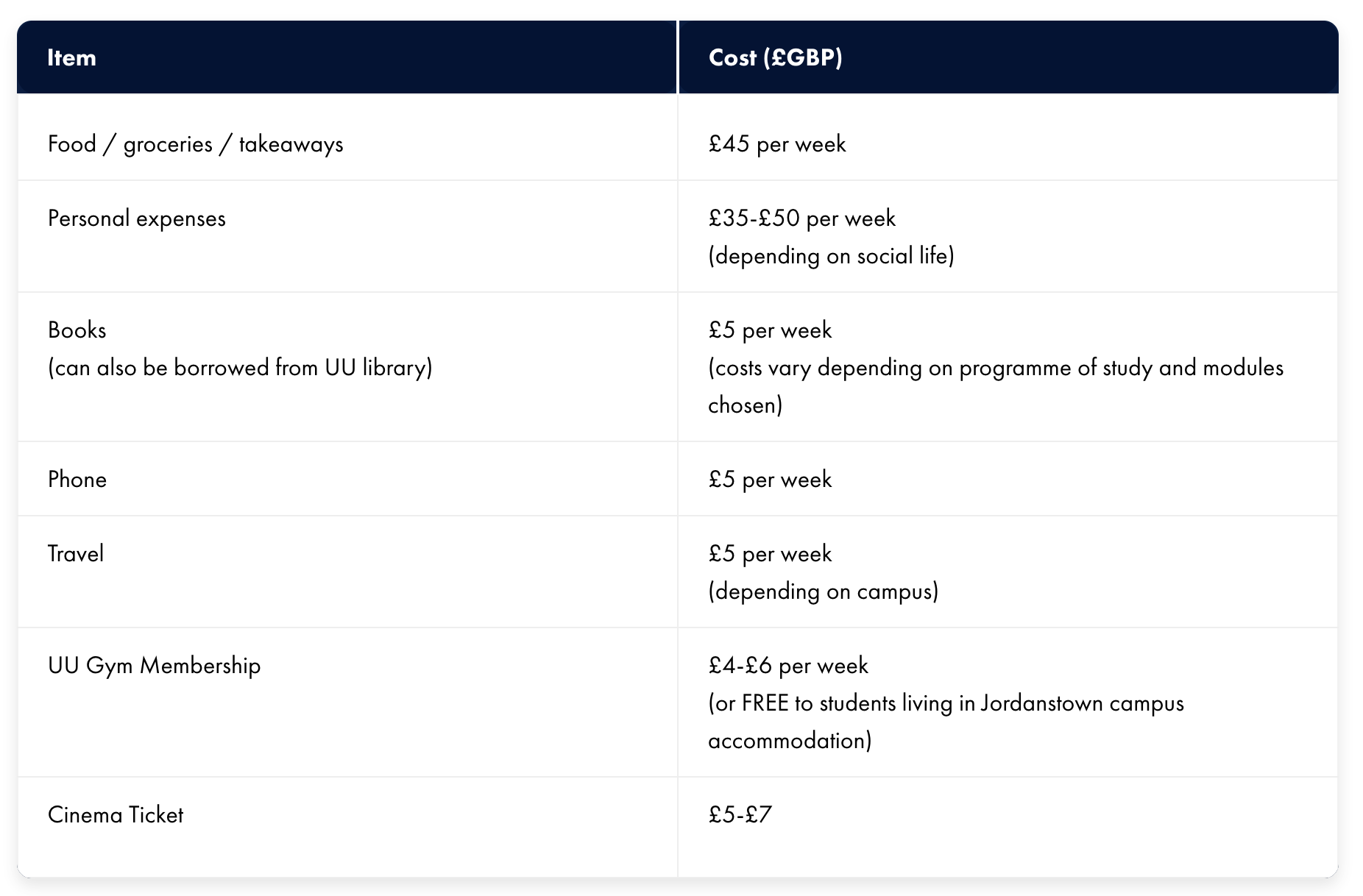Click the £4-£6 per week gym cost

coord(787,666)
